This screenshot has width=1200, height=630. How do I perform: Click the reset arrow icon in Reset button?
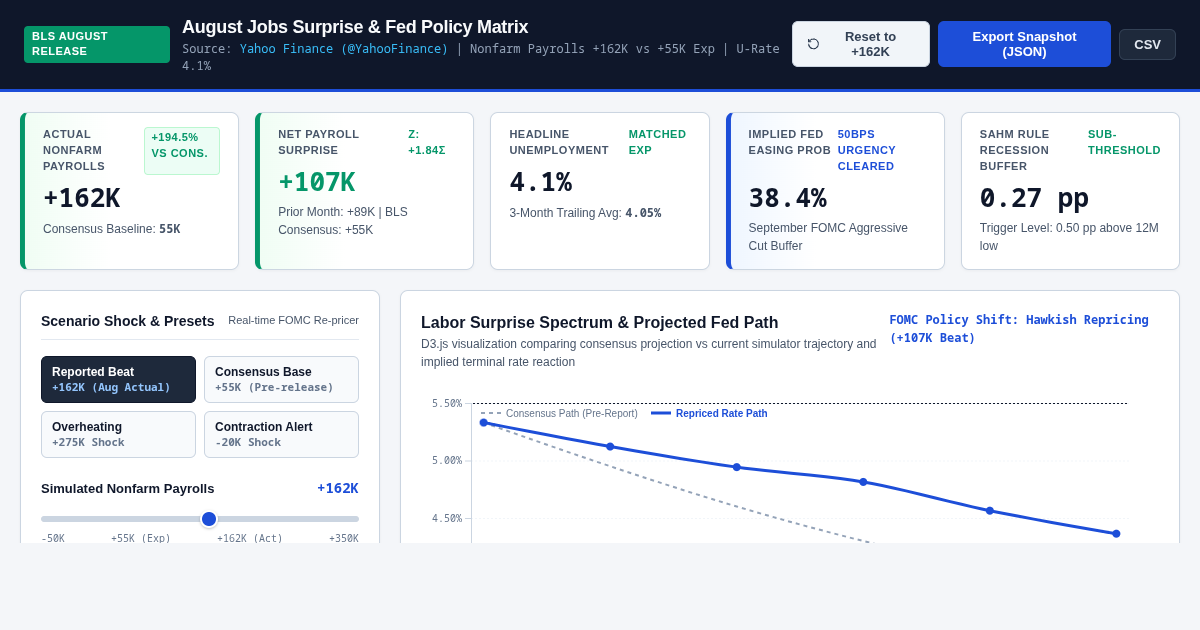click(813, 44)
